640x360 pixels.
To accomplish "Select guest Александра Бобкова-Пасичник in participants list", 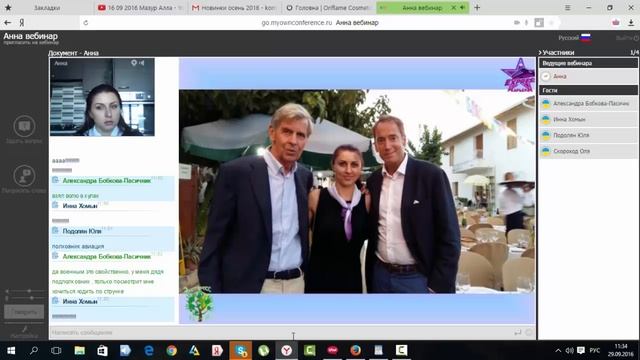I will coord(588,104).
